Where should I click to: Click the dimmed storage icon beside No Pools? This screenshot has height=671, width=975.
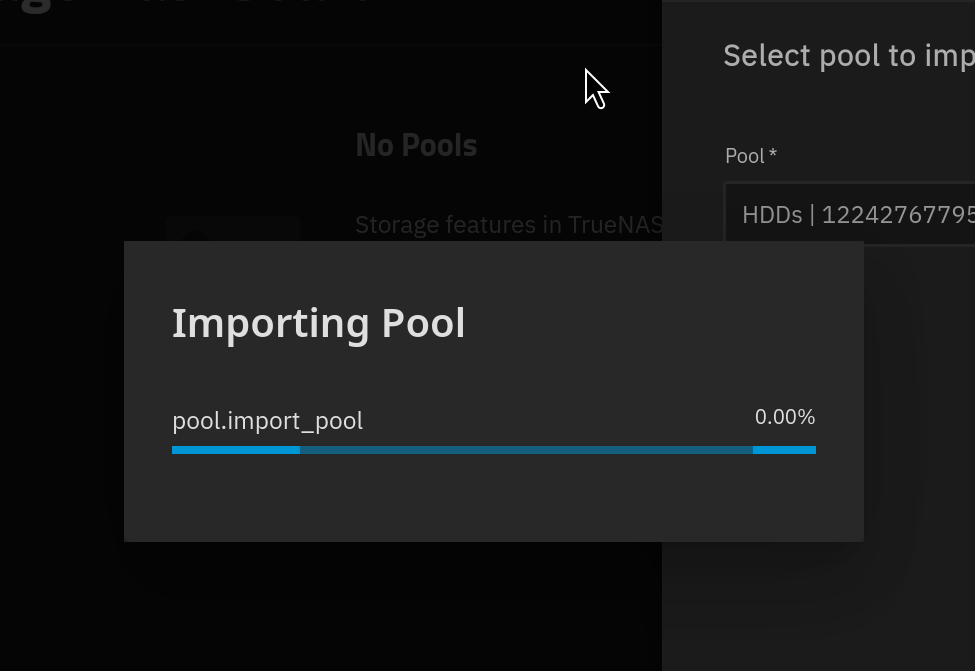[x=233, y=228]
